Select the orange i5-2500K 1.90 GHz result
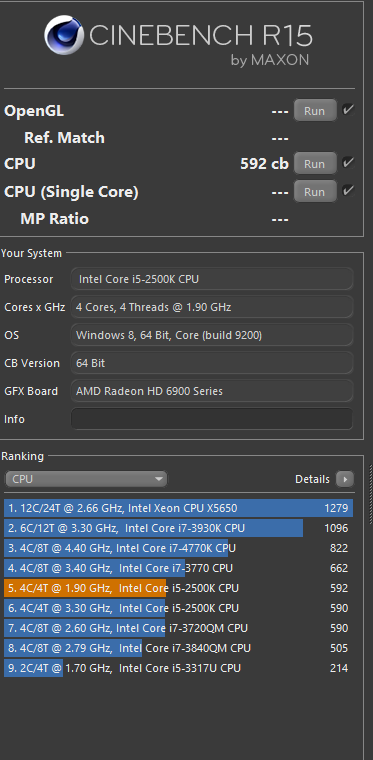Viewport: 373px width, 760px height. [178, 588]
